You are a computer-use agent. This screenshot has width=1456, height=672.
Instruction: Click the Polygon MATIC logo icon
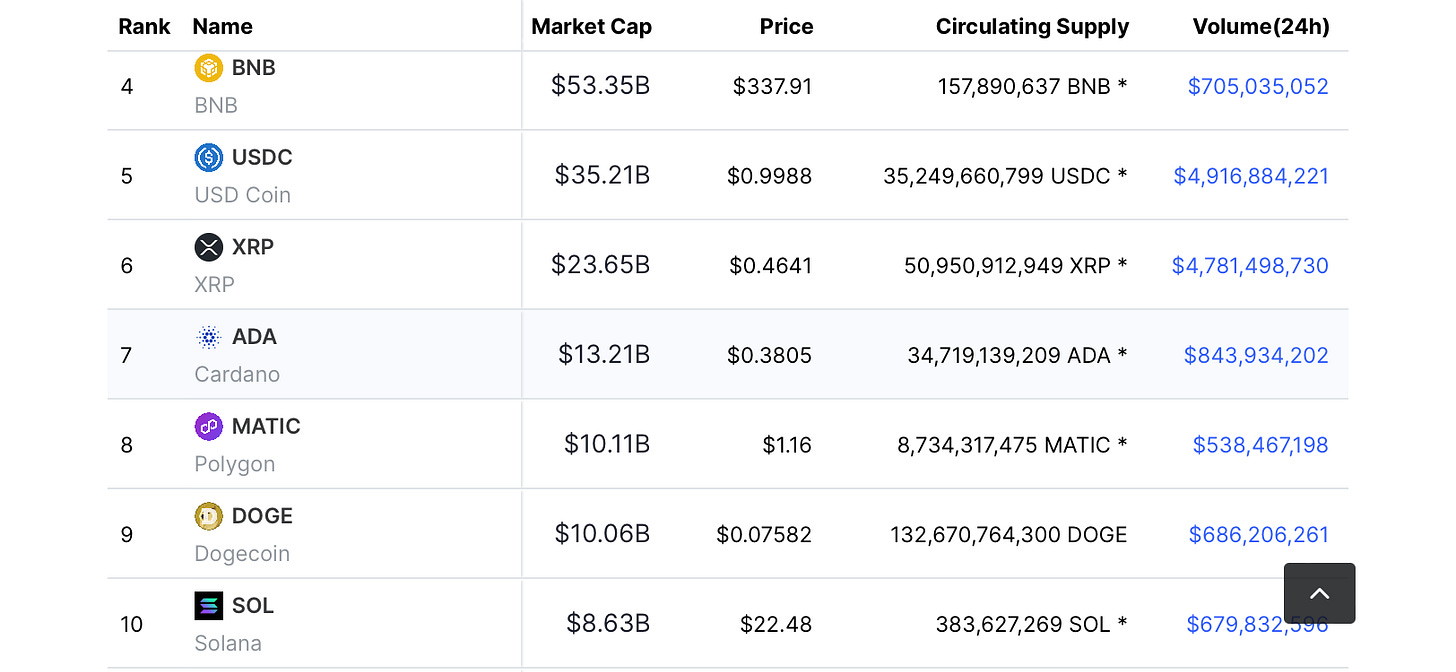point(208,426)
